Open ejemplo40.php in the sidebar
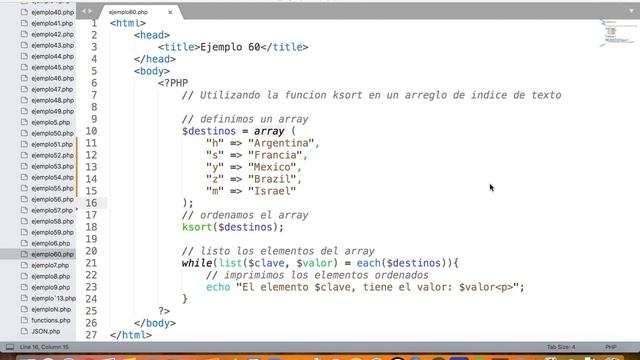The image size is (640, 360). point(52,13)
